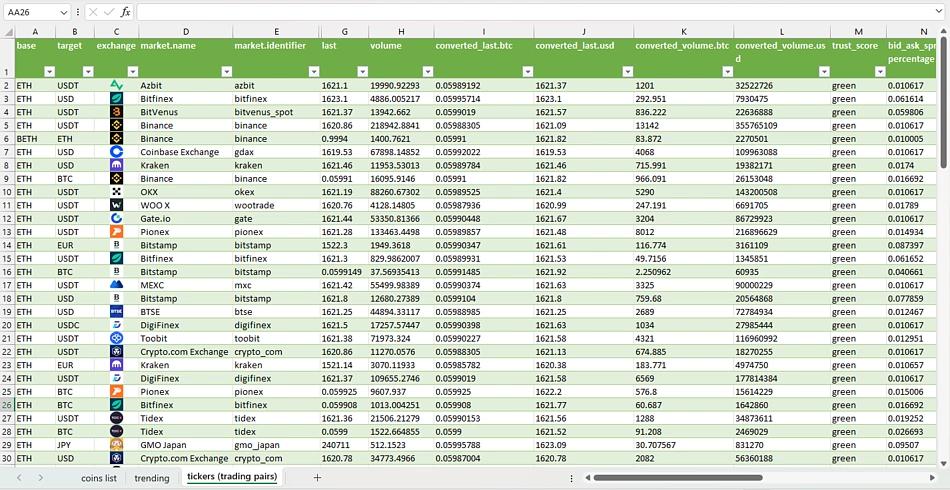Viewport: 950px width, 490px height.
Task: Select the gmo_japan identifier cell
Action: click(276, 445)
